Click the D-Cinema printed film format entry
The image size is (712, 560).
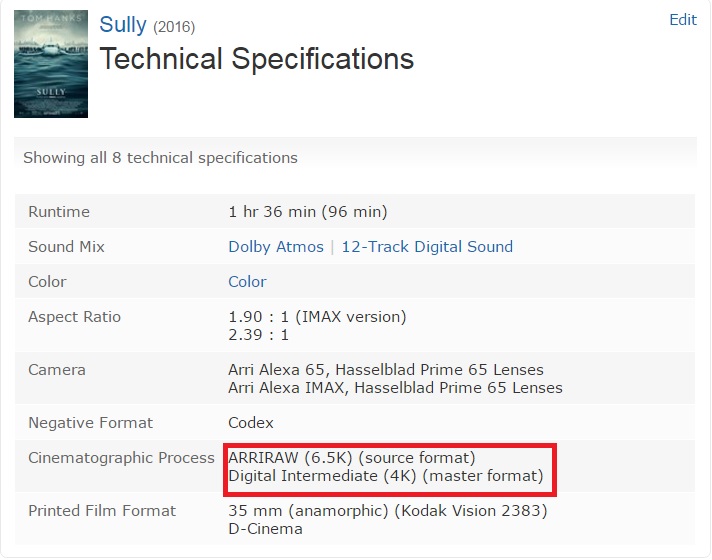(x=265, y=529)
